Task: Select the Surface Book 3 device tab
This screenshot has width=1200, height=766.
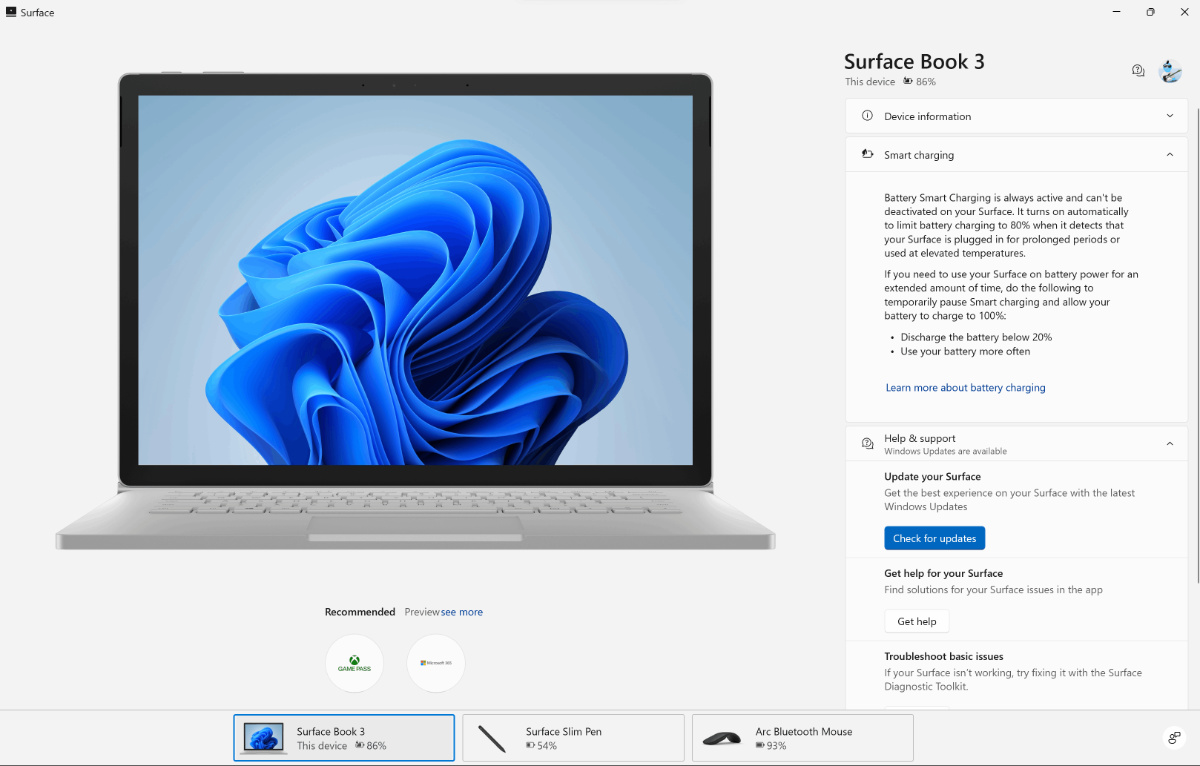Action: pyautogui.click(x=344, y=738)
